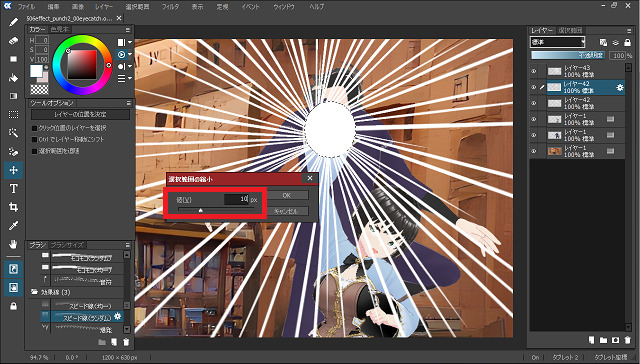
Task: Click the 不透明度 opacity slider
Action: (568, 55)
